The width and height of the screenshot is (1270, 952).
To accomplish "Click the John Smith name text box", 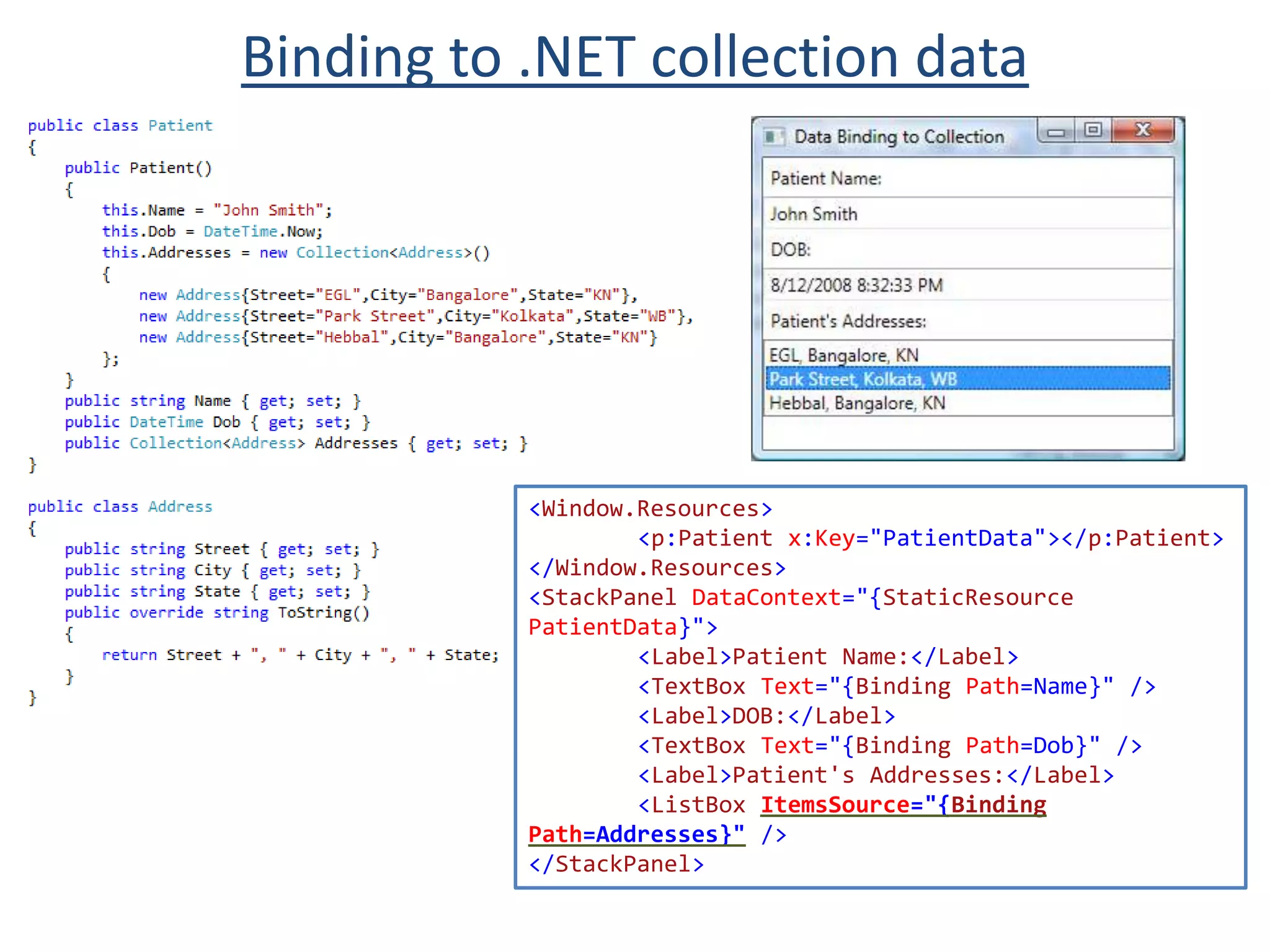I will point(968,214).
